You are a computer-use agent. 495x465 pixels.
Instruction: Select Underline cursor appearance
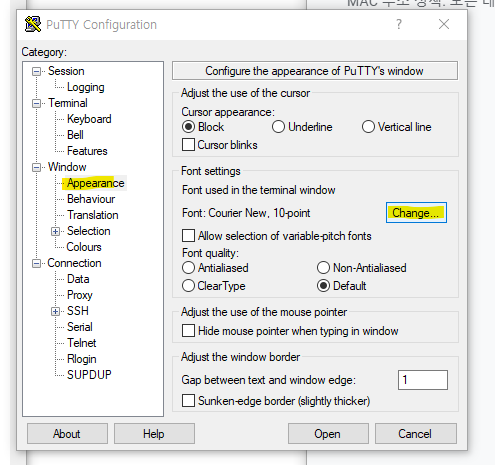[278, 127]
